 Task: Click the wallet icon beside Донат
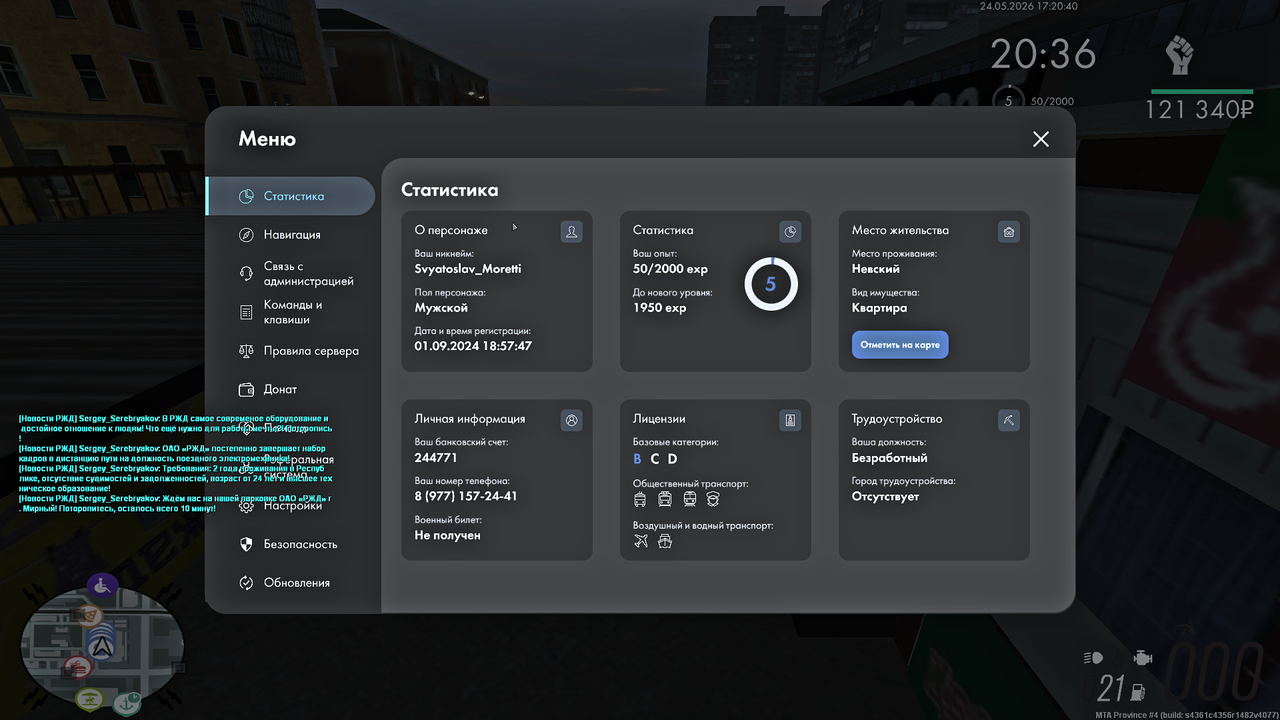pyautogui.click(x=246, y=389)
